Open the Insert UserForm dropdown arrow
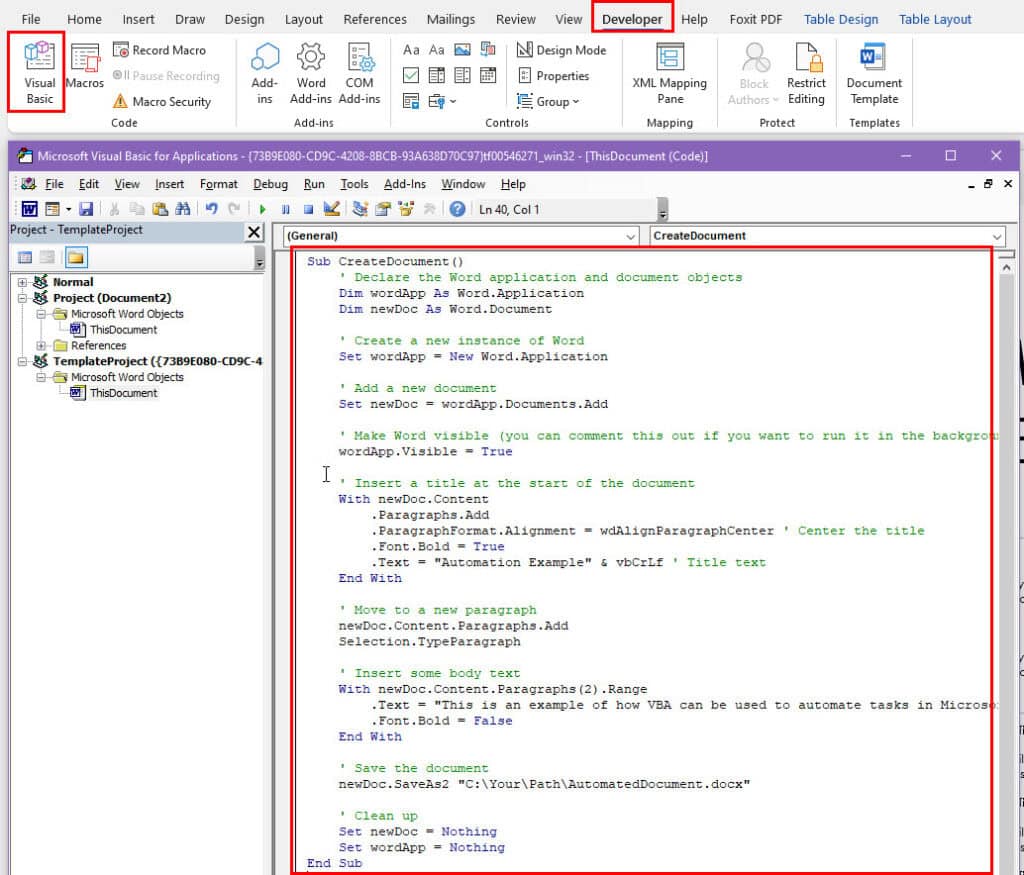Viewport: 1024px width, 875px height. click(68, 209)
